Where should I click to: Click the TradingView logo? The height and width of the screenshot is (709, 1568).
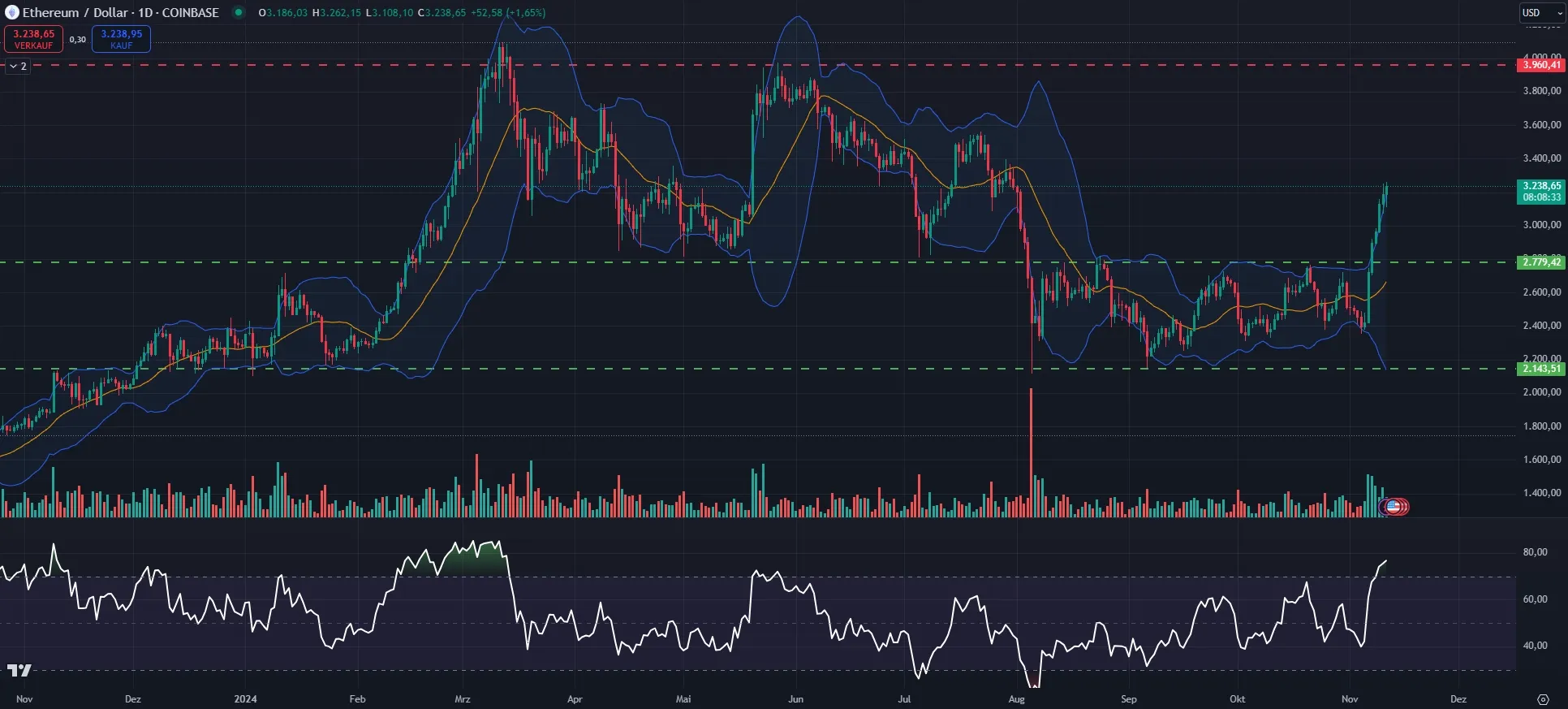coord(19,670)
